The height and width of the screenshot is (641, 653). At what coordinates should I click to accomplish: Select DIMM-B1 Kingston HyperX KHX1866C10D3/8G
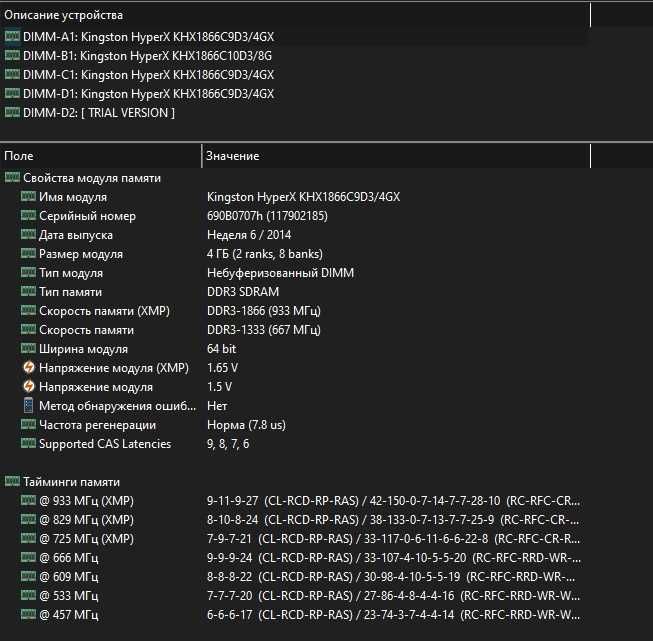click(x=147, y=55)
